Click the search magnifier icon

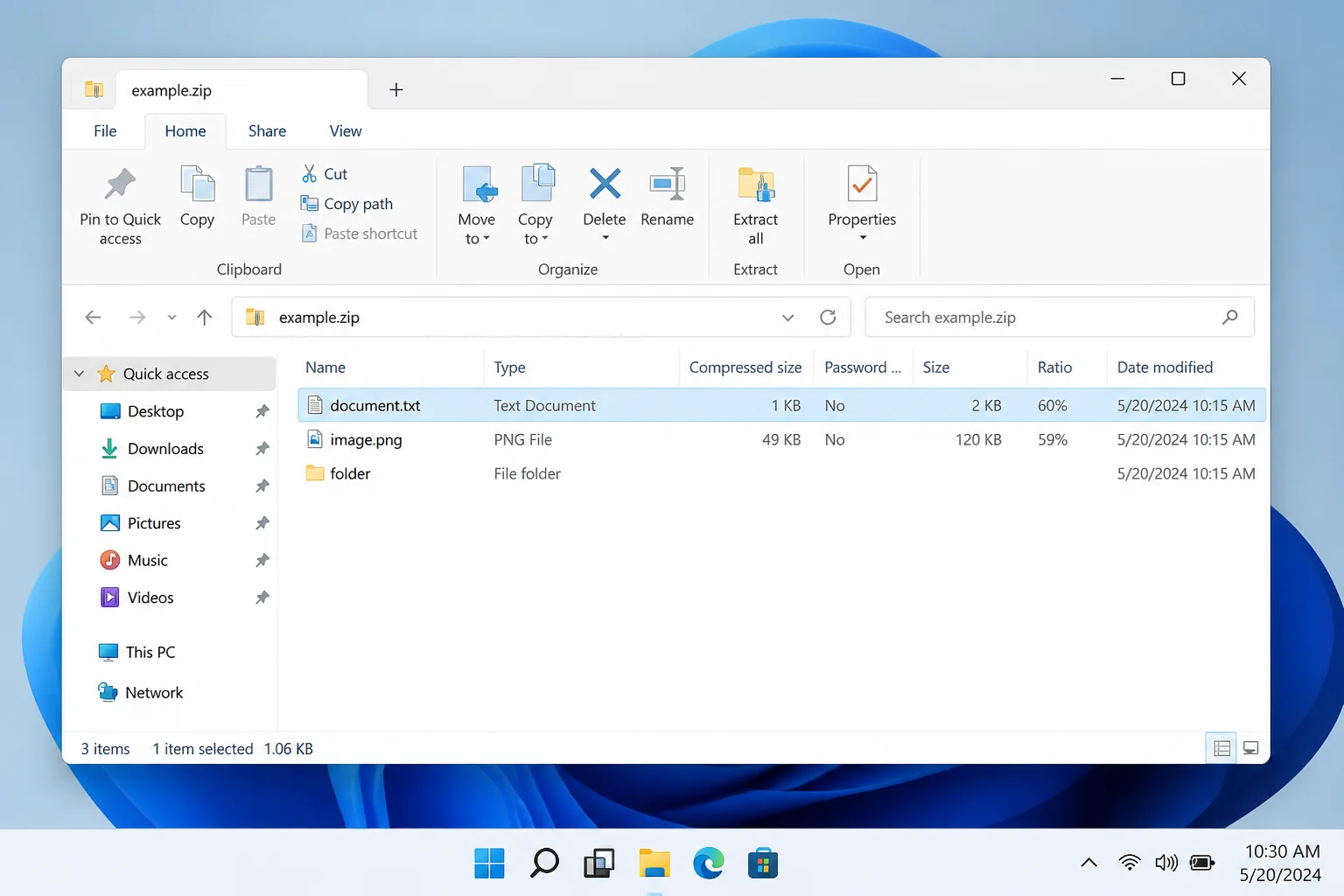[1230, 318]
